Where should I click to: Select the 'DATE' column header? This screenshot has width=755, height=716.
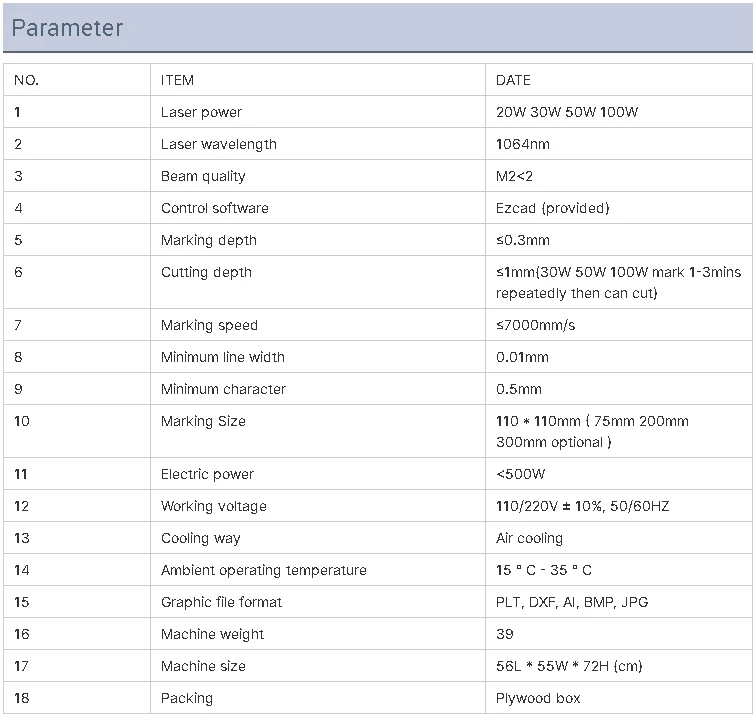coord(513,80)
